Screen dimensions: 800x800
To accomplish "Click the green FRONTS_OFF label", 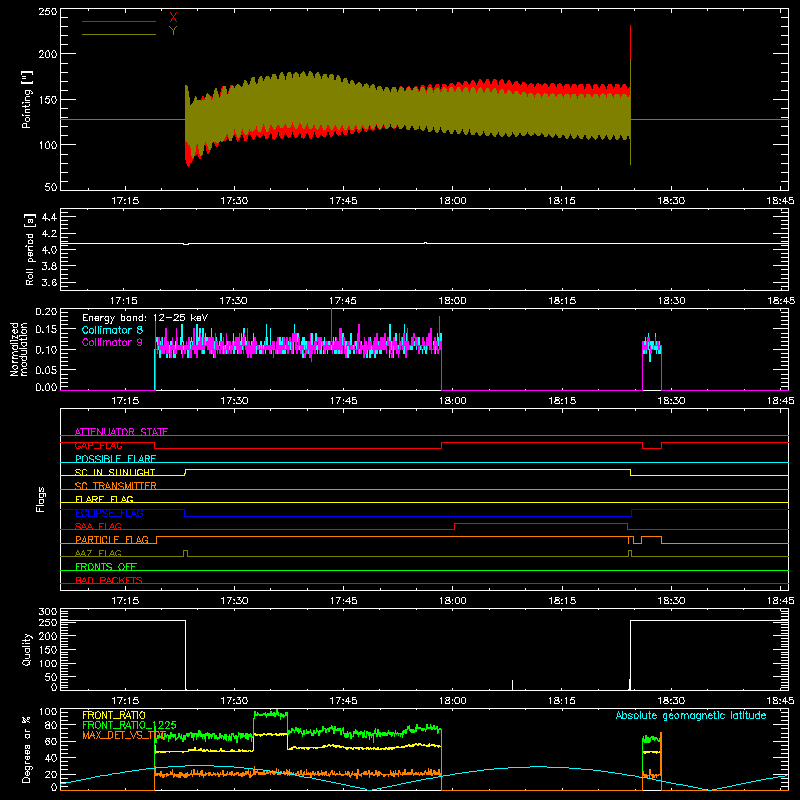I will [106, 567].
